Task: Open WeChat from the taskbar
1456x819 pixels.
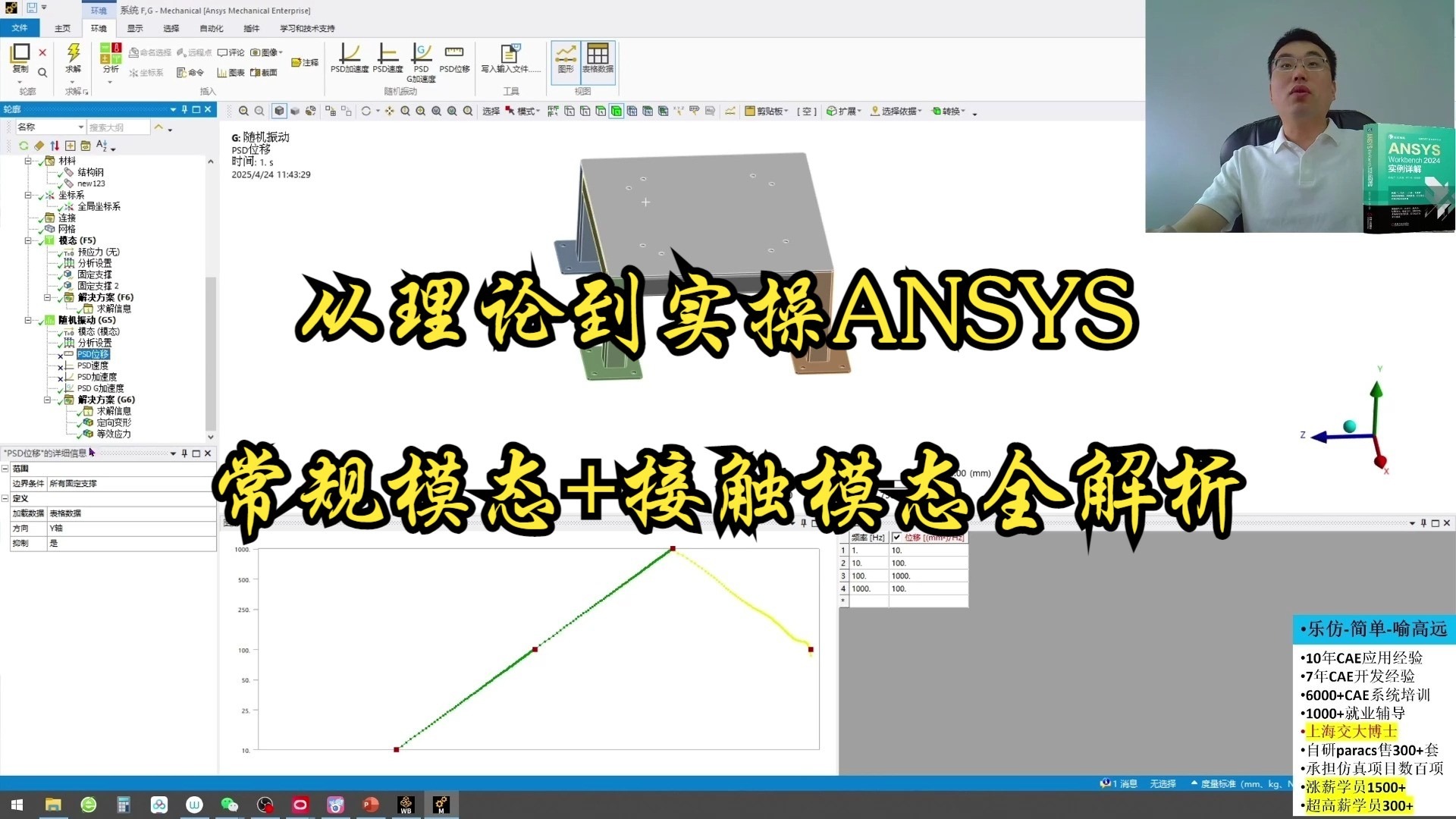Action: point(229,805)
